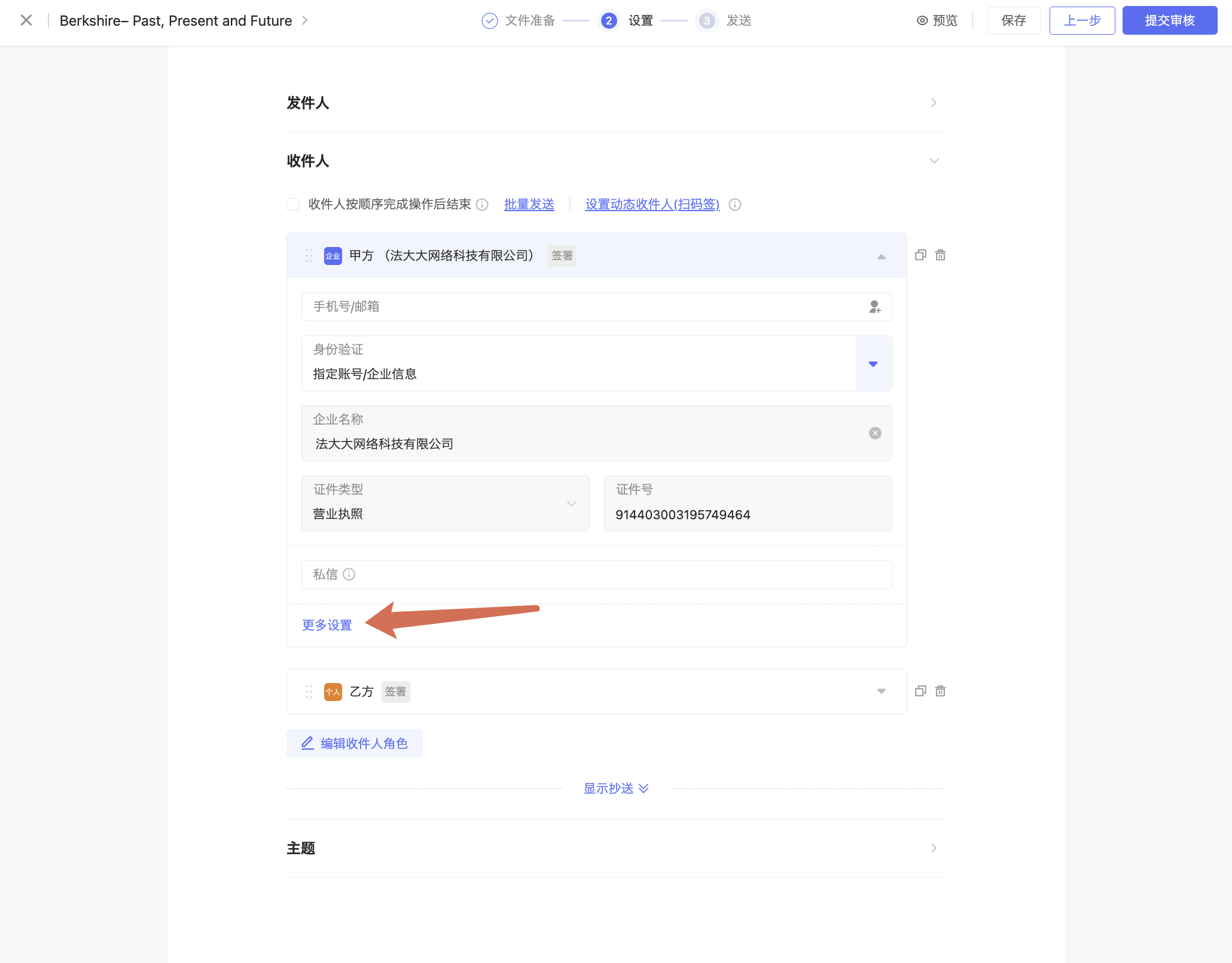Click the drag handle of 甲方 row
The height and width of the screenshot is (963, 1232).
point(309,256)
